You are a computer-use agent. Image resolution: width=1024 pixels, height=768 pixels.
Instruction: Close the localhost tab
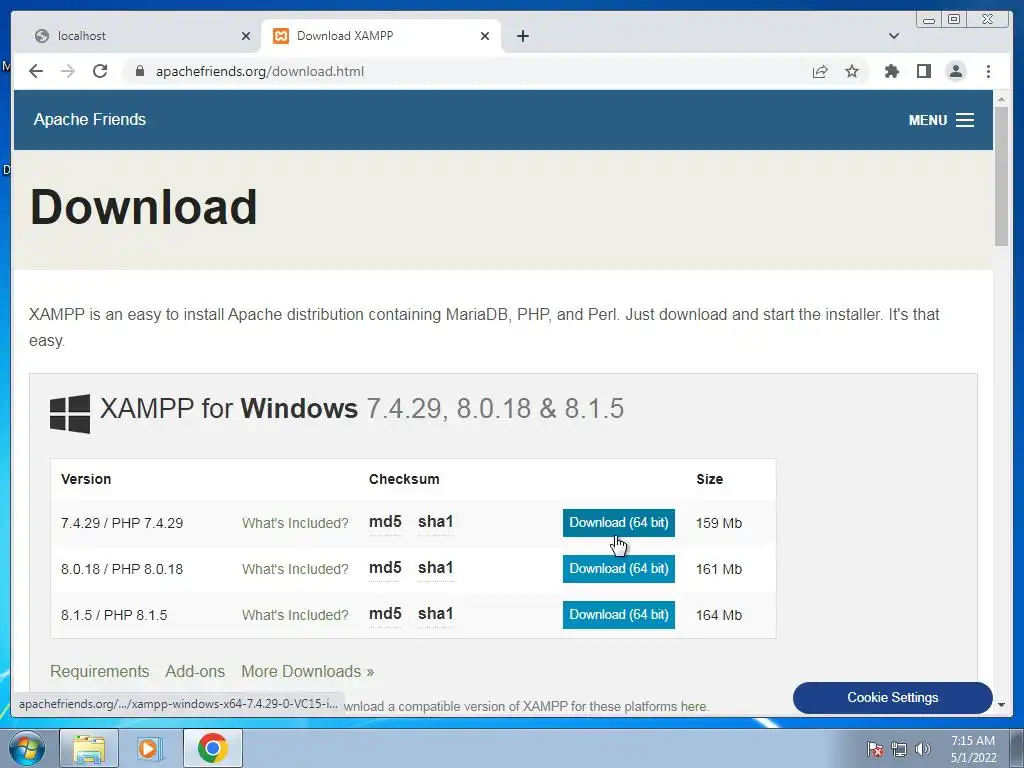(246, 36)
